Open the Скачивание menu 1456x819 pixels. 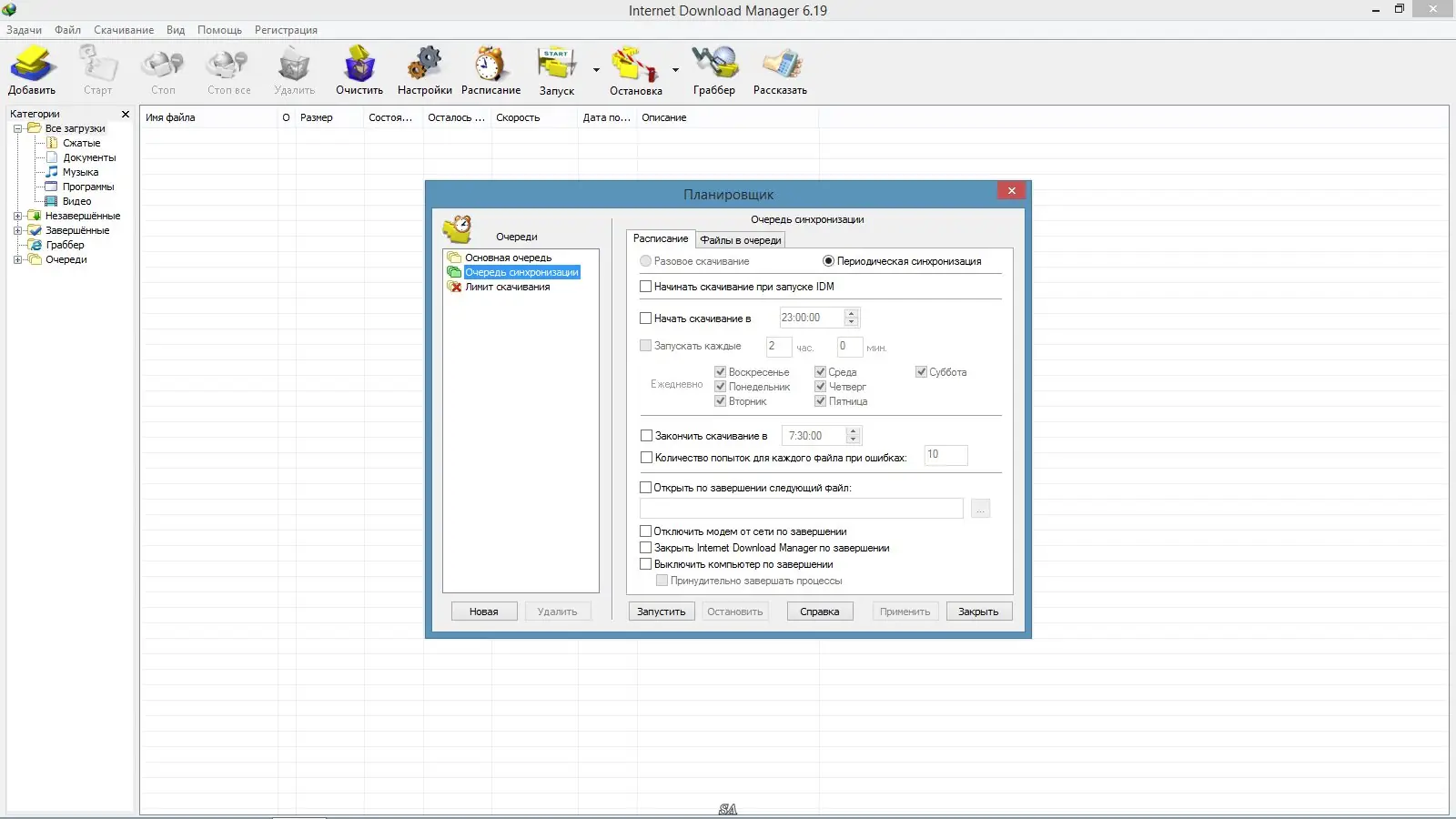tap(124, 30)
